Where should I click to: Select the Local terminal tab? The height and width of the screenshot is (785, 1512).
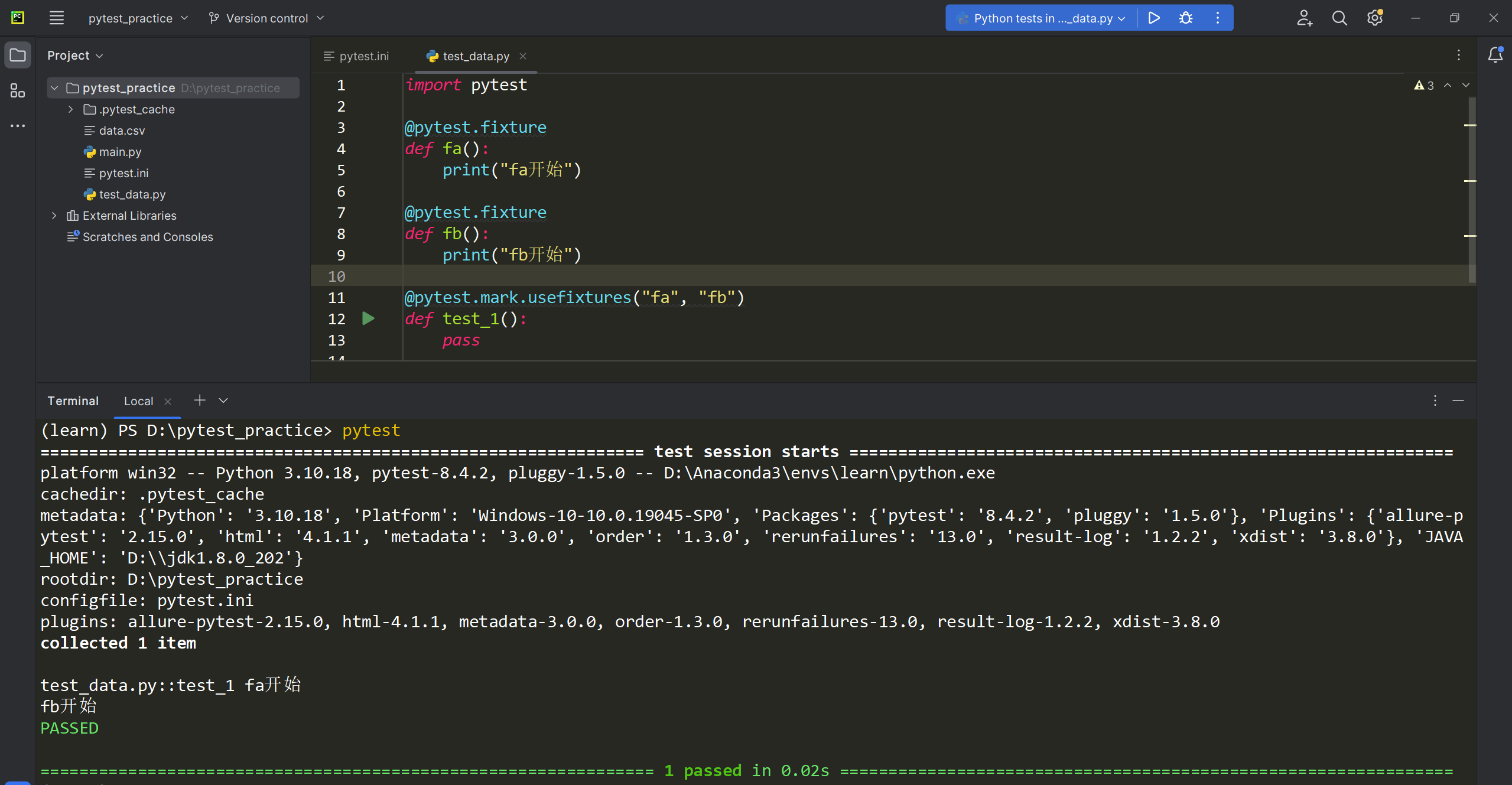point(138,401)
